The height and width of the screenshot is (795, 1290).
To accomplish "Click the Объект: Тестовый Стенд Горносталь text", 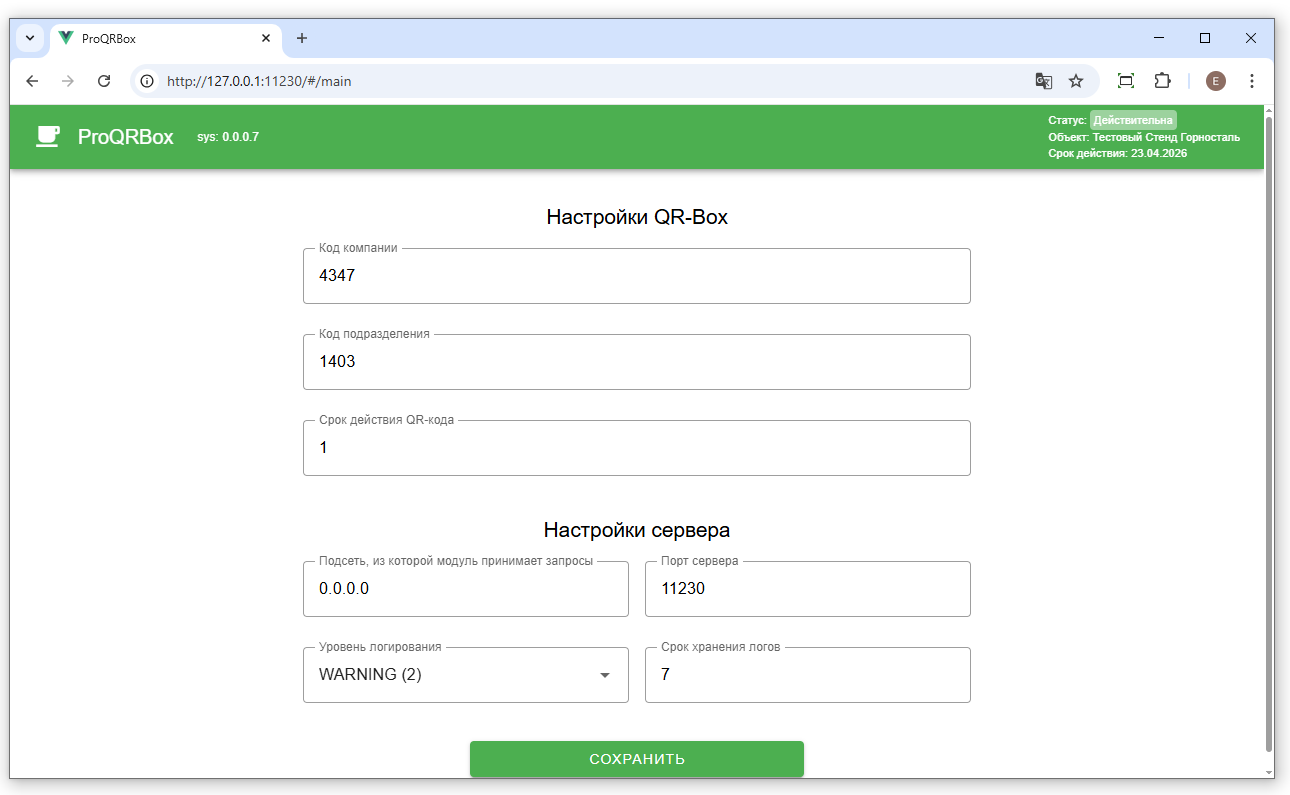I will (1144, 137).
